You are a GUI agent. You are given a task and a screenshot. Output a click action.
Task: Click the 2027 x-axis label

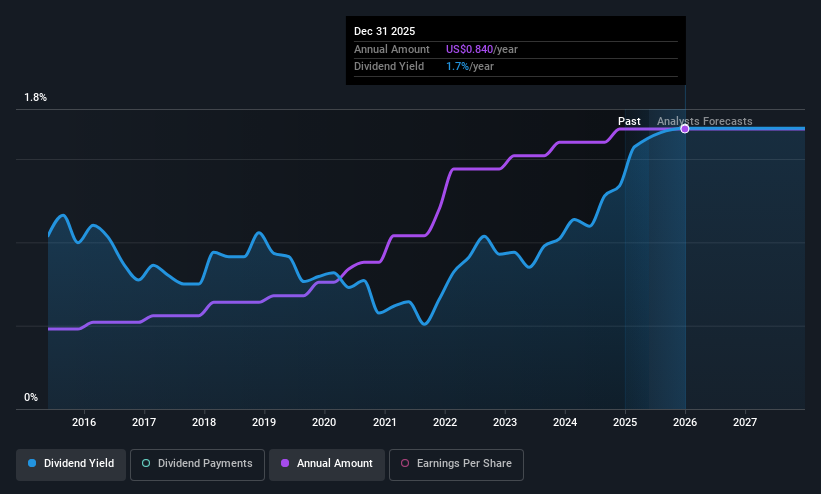[745, 422]
